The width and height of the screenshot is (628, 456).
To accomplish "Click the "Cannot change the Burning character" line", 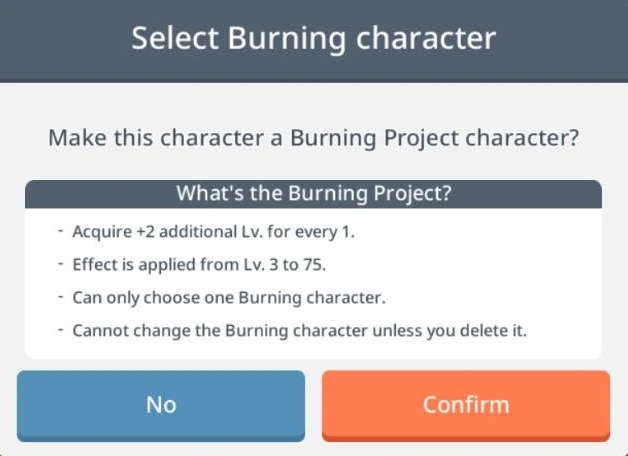I will point(299,332).
